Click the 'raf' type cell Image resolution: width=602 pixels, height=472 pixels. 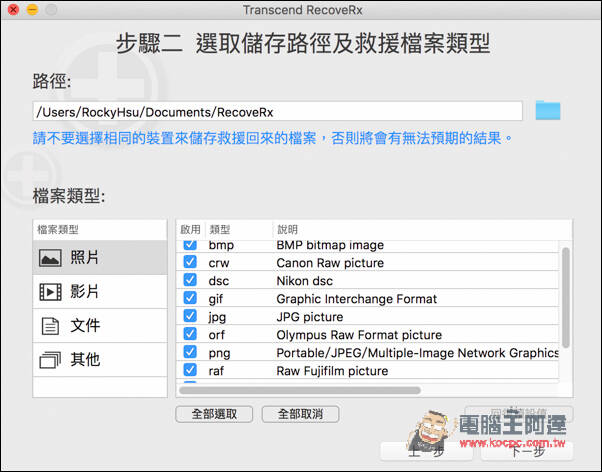pyautogui.click(x=216, y=371)
